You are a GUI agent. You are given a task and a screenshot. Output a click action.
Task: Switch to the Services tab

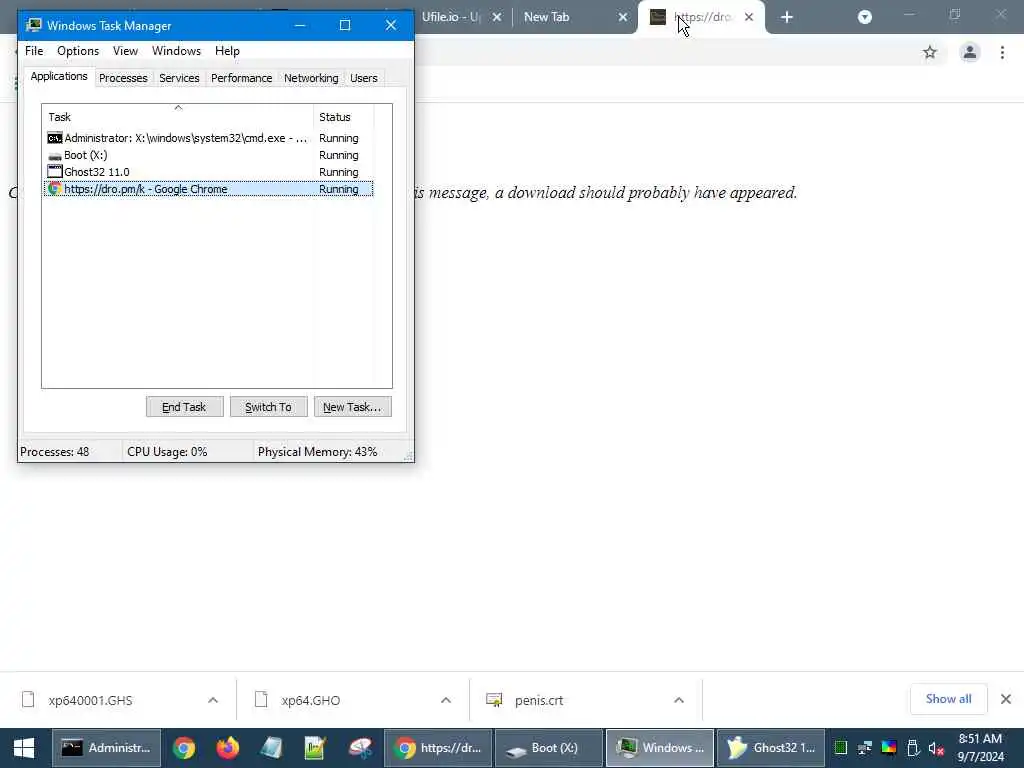[179, 78]
